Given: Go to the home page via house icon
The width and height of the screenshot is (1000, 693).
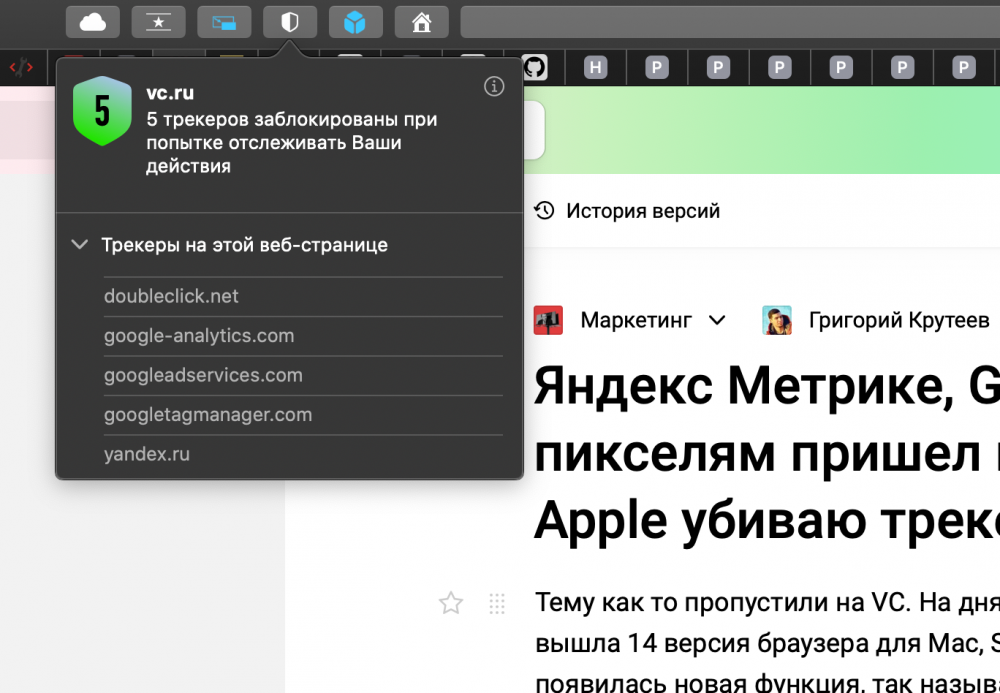Looking at the screenshot, I should point(421,22).
